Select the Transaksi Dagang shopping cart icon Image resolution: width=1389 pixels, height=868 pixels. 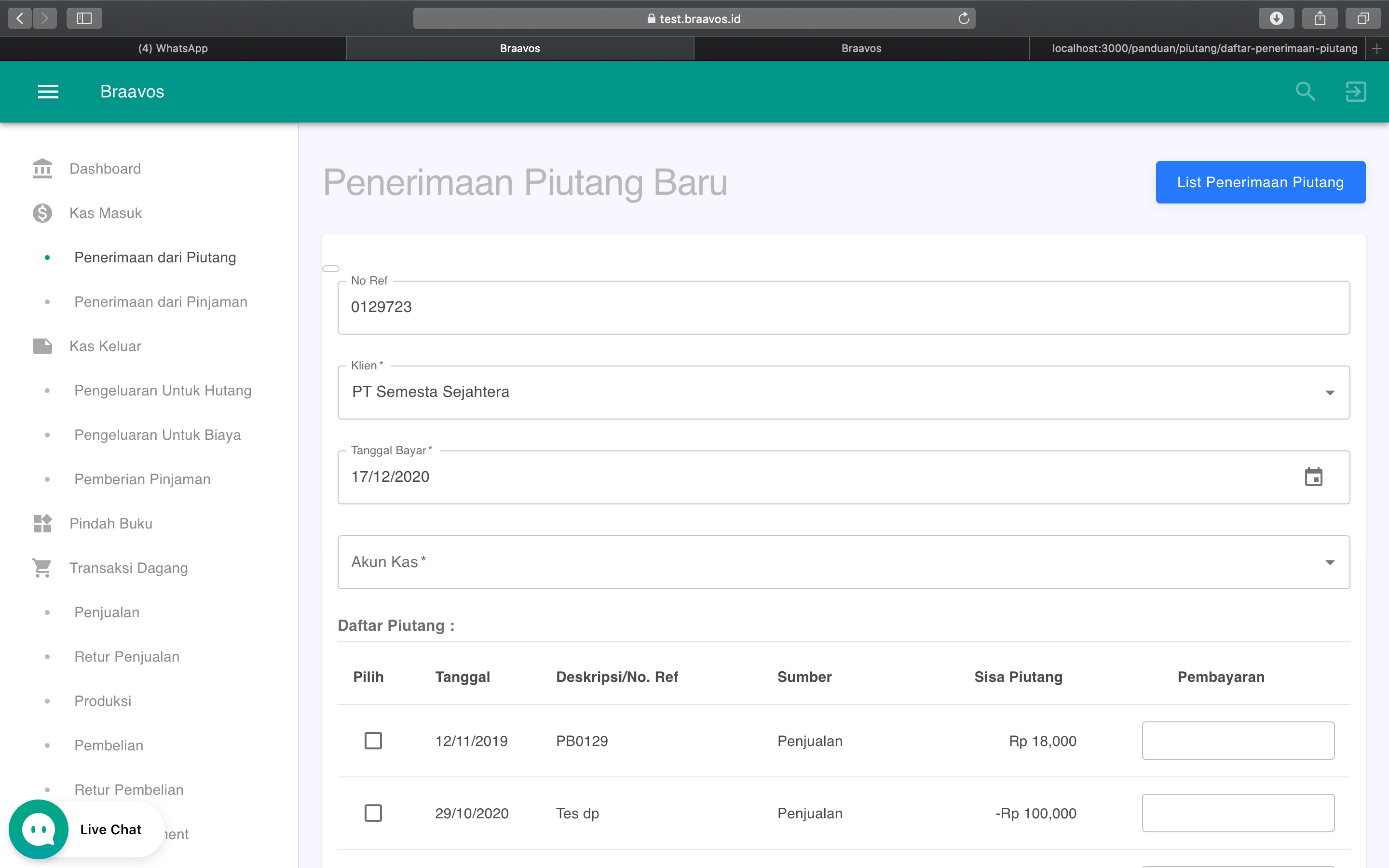pos(42,567)
